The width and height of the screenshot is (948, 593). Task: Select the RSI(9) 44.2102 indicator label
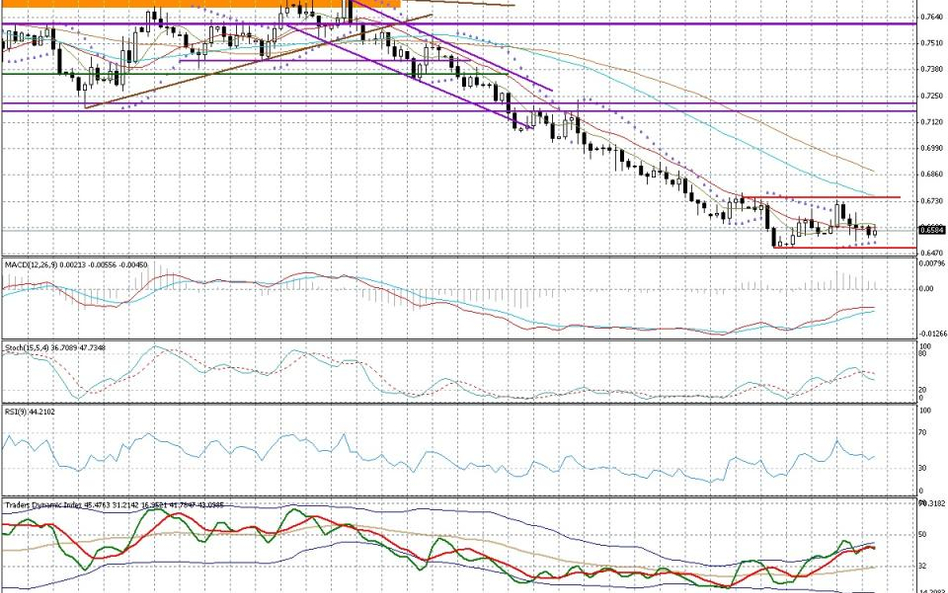[30, 412]
